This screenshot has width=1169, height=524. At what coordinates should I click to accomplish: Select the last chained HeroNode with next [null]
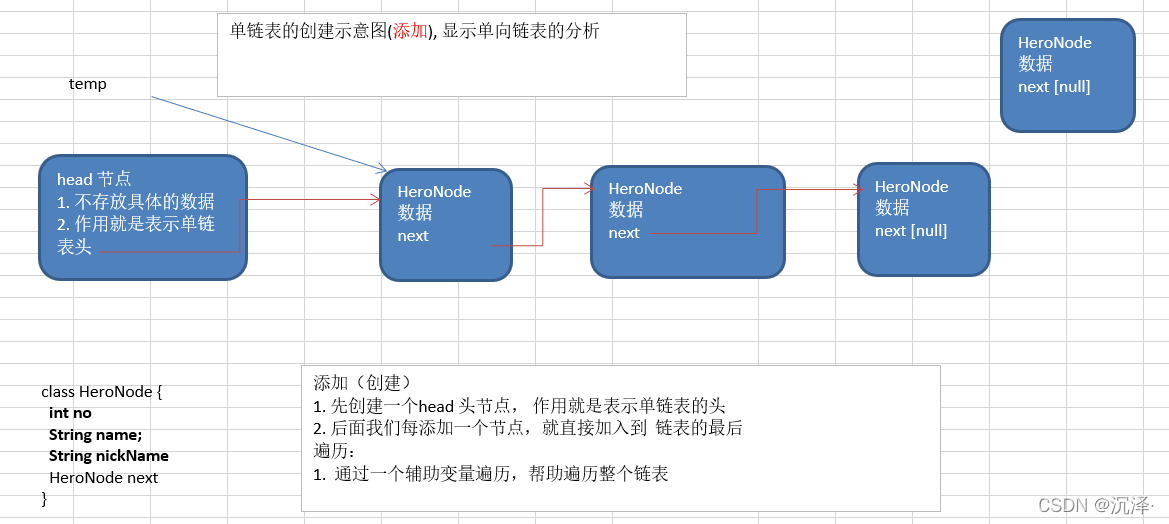coord(924,219)
